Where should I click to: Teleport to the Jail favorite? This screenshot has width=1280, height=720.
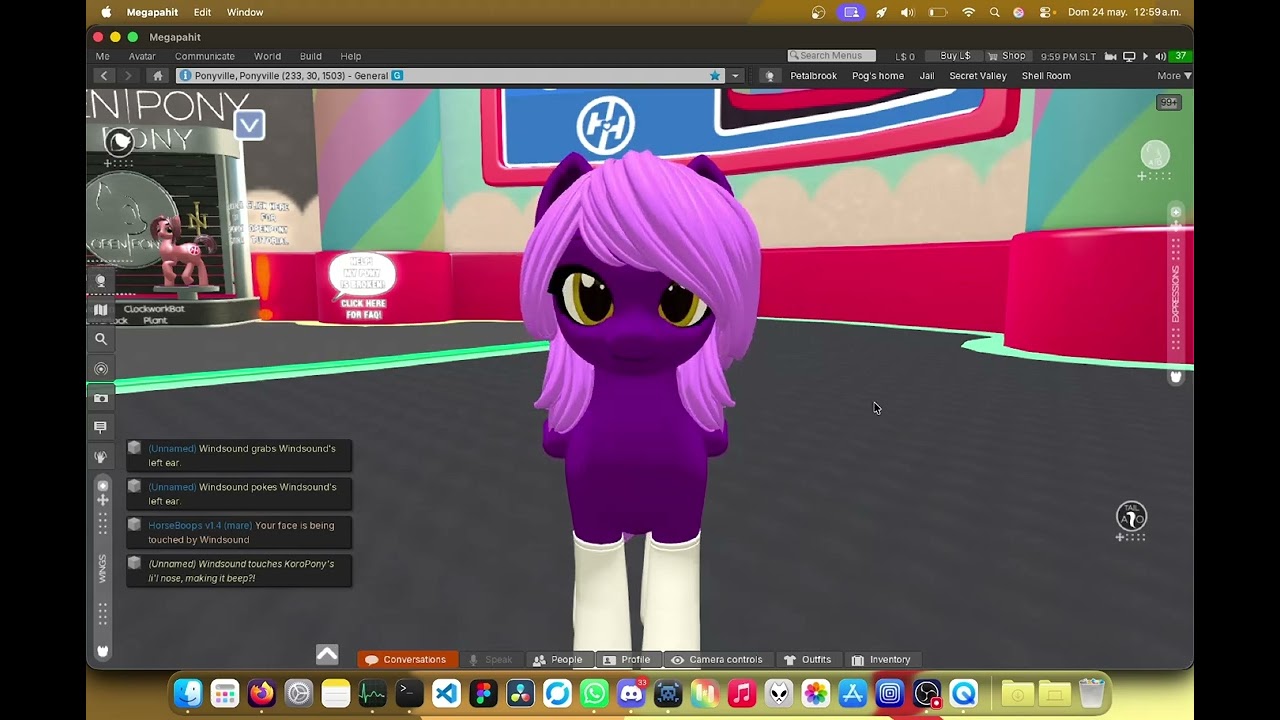tap(927, 76)
